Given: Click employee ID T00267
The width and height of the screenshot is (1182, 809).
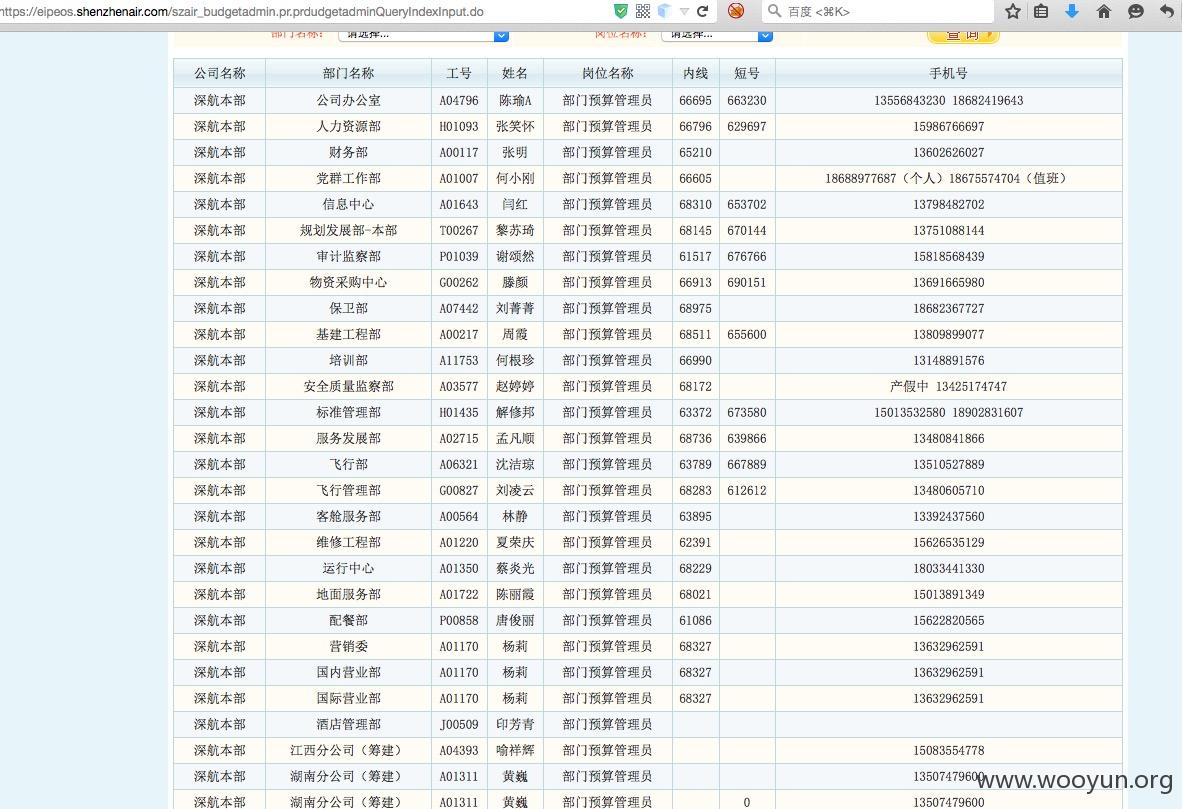Looking at the screenshot, I should [459, 231].
